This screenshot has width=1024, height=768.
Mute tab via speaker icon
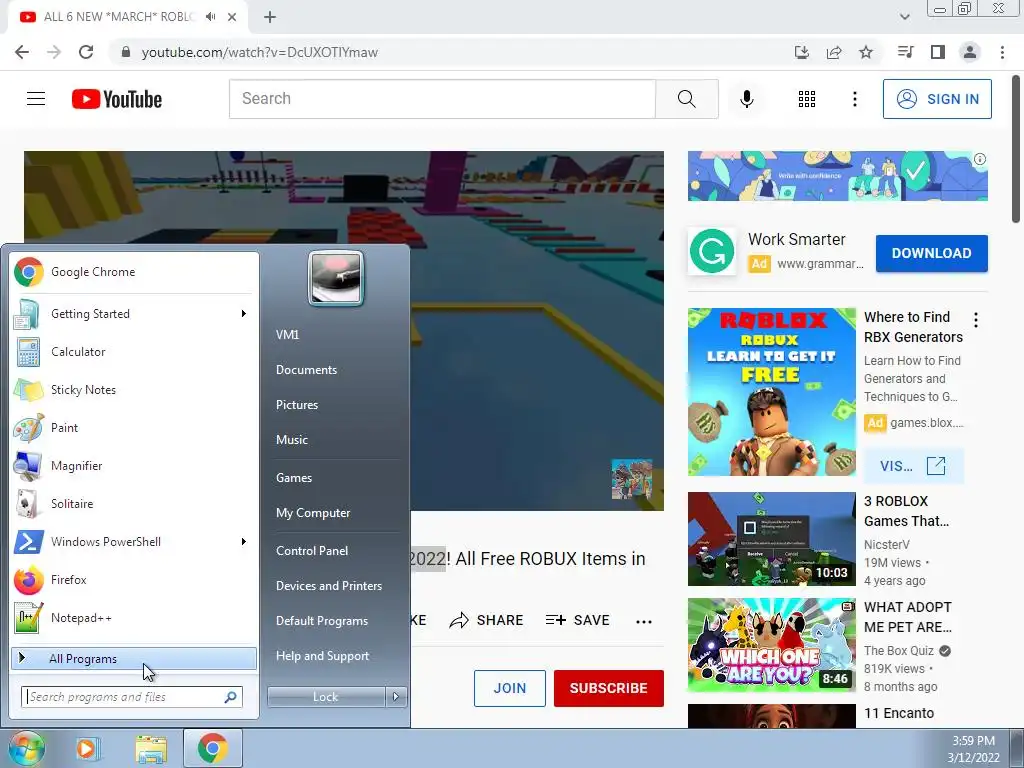210,16
